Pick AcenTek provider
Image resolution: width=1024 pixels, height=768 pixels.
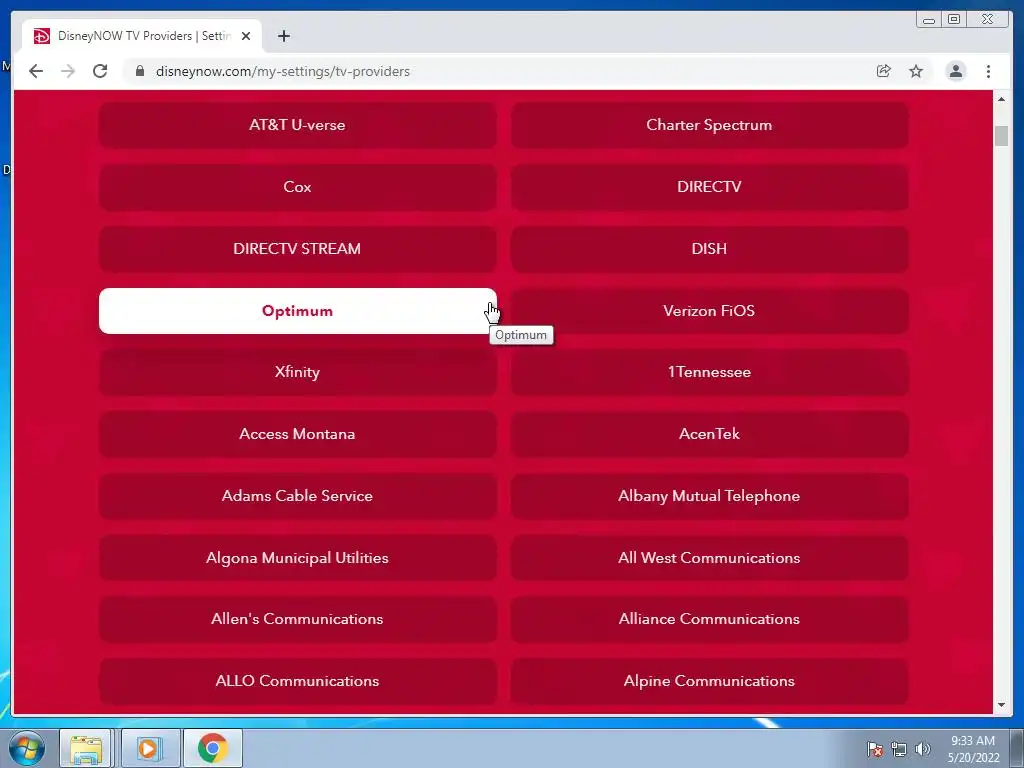coord(709,434)
